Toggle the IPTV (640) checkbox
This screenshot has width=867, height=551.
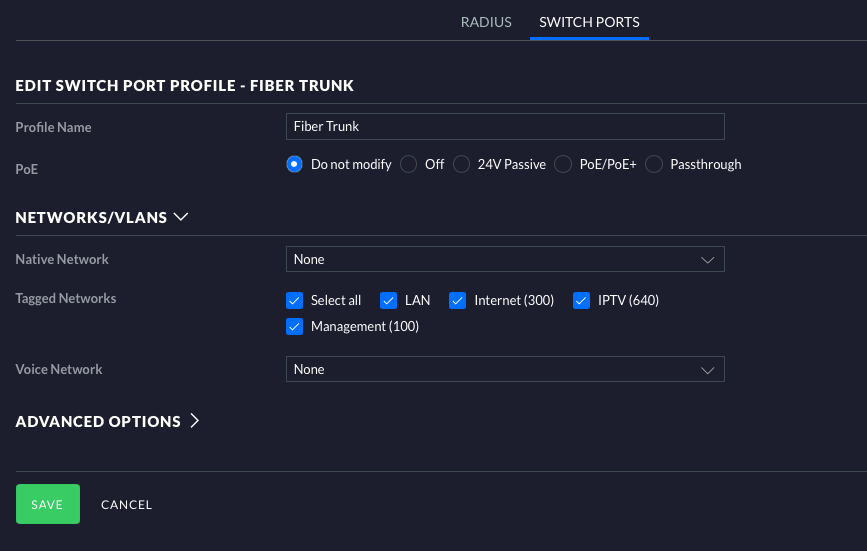coord(581,300)
